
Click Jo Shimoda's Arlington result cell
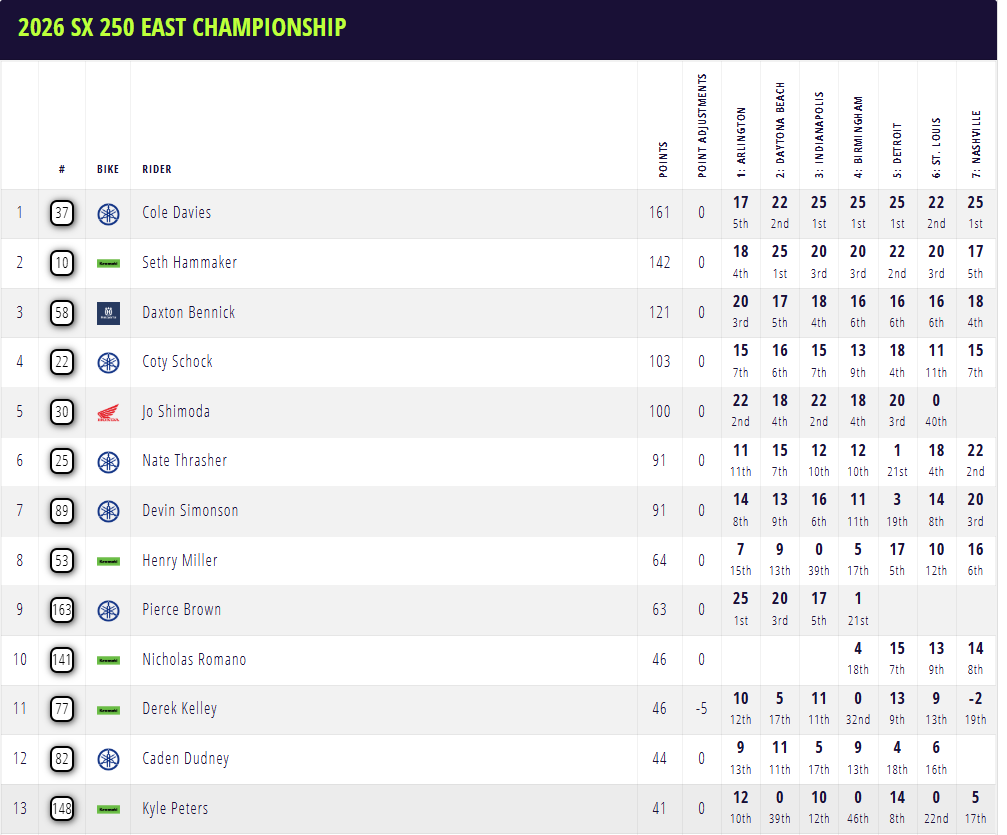(x=740, y=411)
